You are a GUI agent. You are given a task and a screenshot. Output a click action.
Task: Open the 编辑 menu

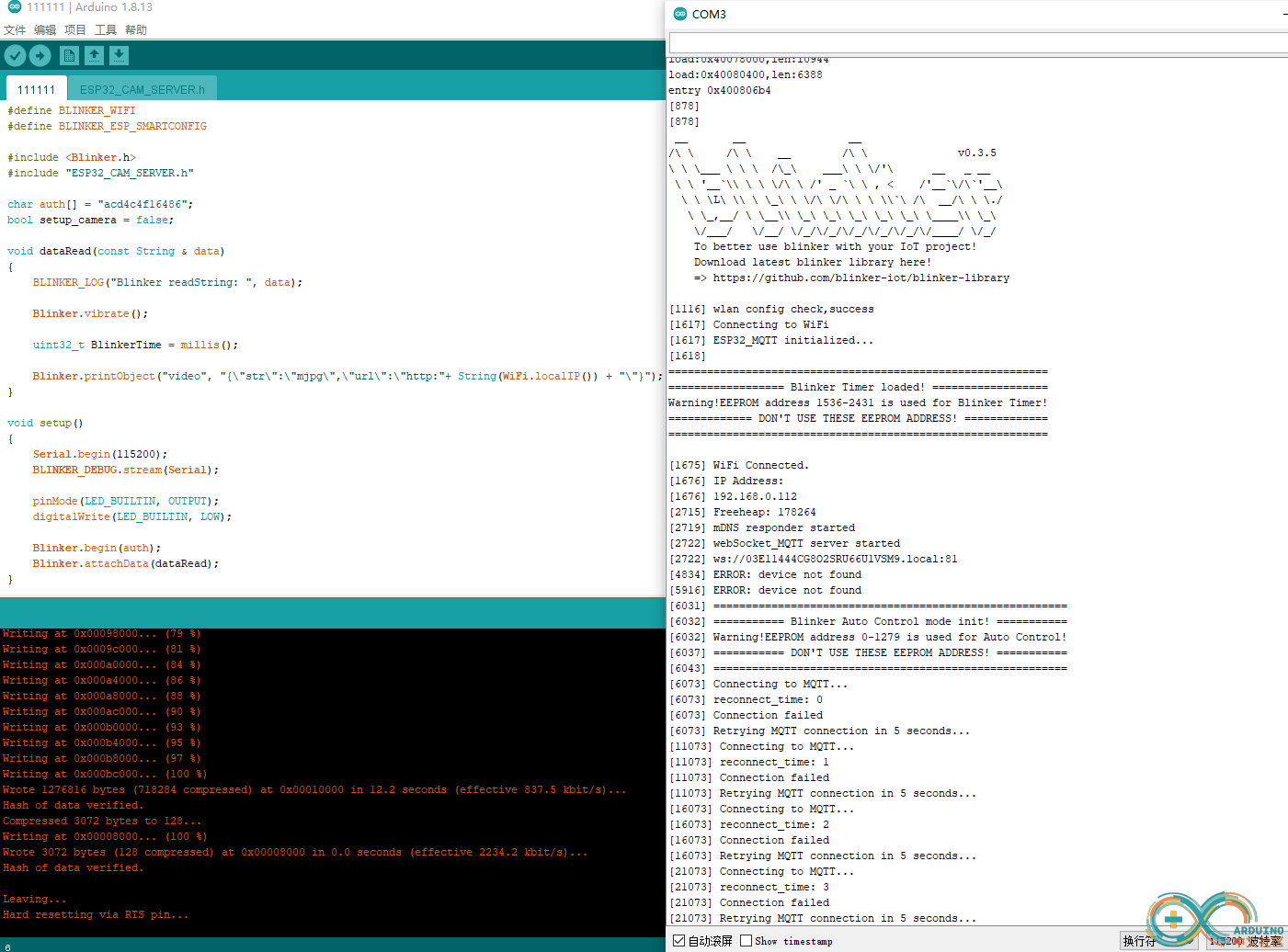[x=45, y=30]
